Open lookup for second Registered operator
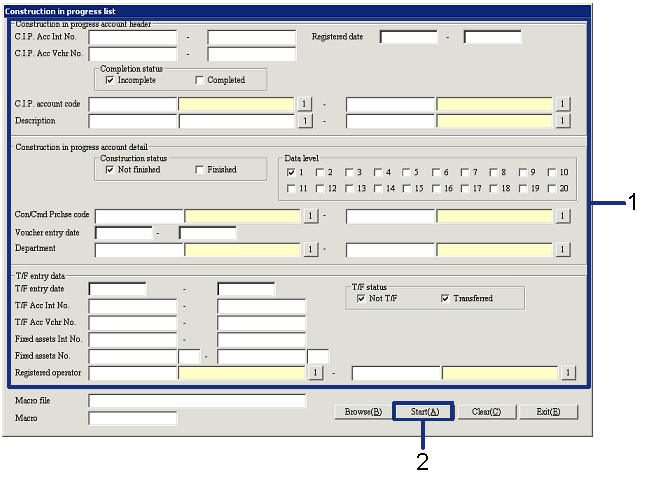 (x=568, y=372)
